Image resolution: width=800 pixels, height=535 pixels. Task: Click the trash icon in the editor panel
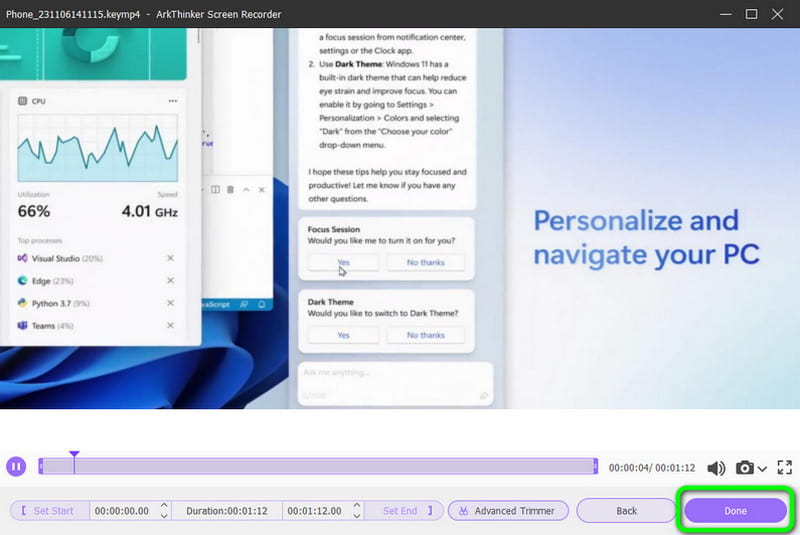point(231,190)
